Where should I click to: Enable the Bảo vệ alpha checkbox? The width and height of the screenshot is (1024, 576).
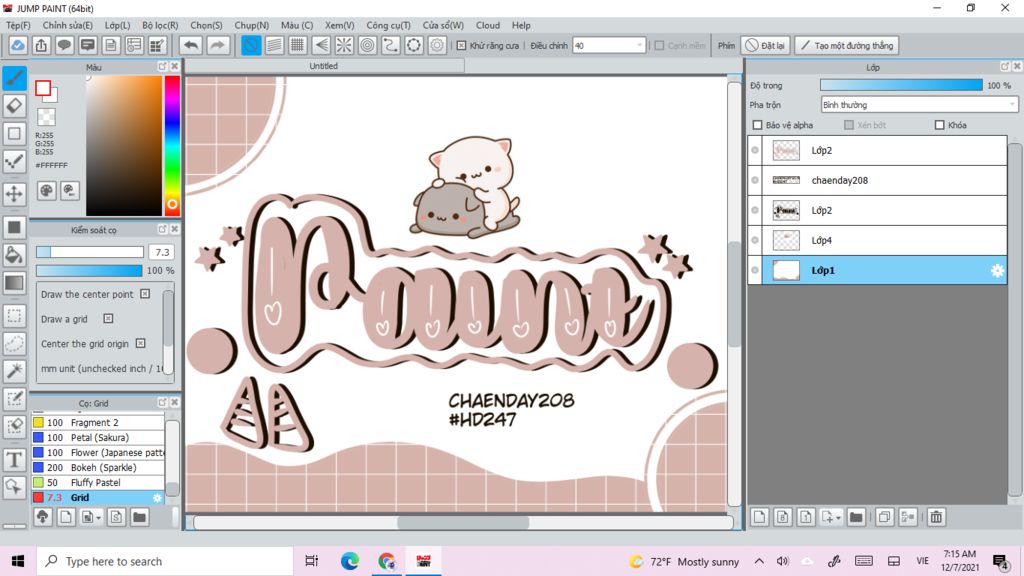point(758,125)
